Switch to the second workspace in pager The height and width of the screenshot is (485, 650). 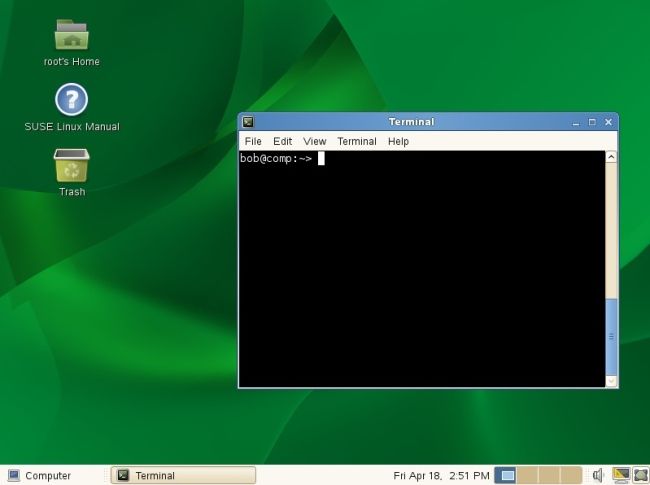coord(527,475)
